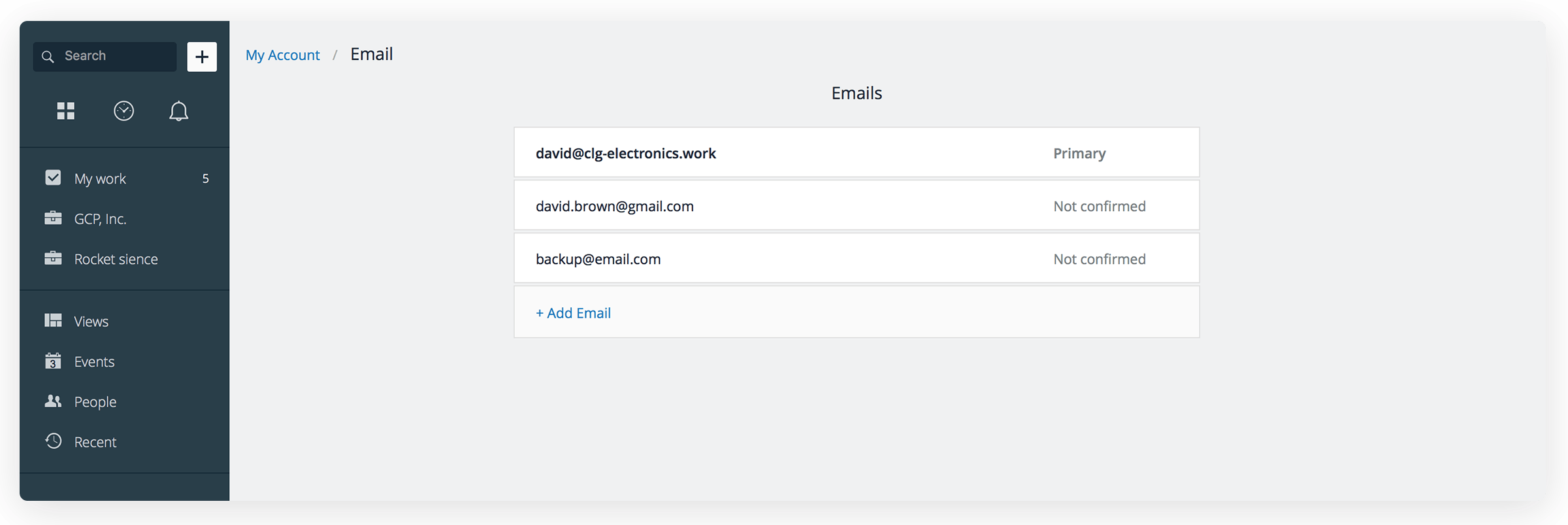The image size is (1568, 525).
Task: Click the search magnifier icon
Action: pos(48,57)
